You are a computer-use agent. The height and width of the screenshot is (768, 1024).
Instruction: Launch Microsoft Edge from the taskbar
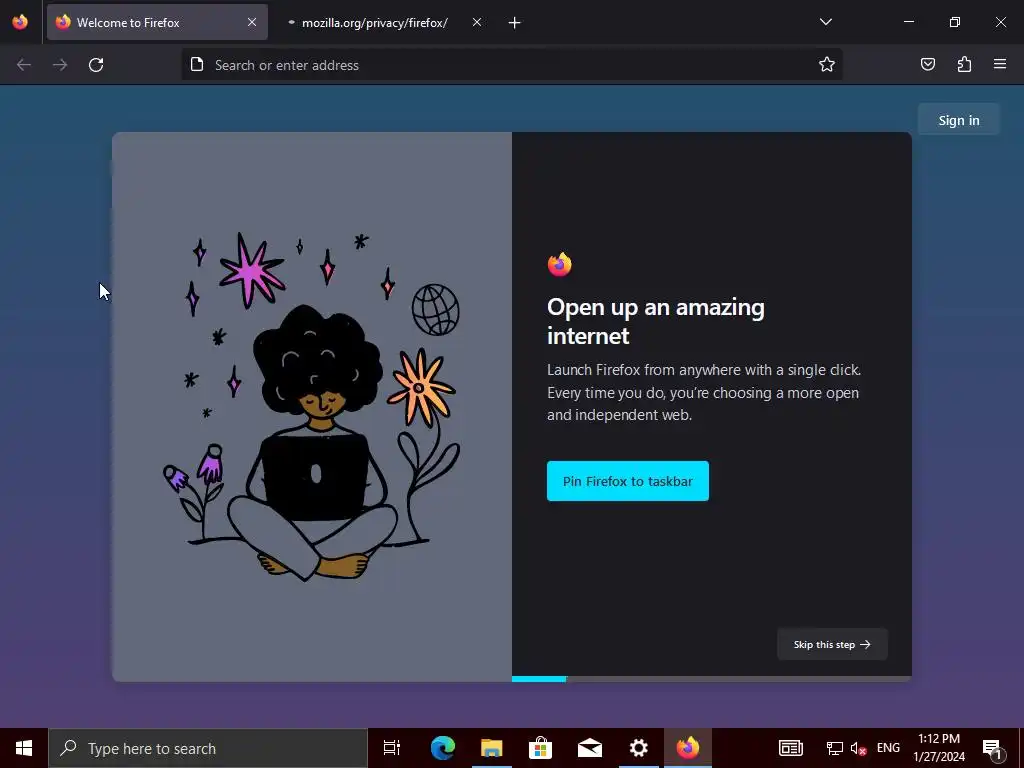pyautogui.click(x=443, y=748)
